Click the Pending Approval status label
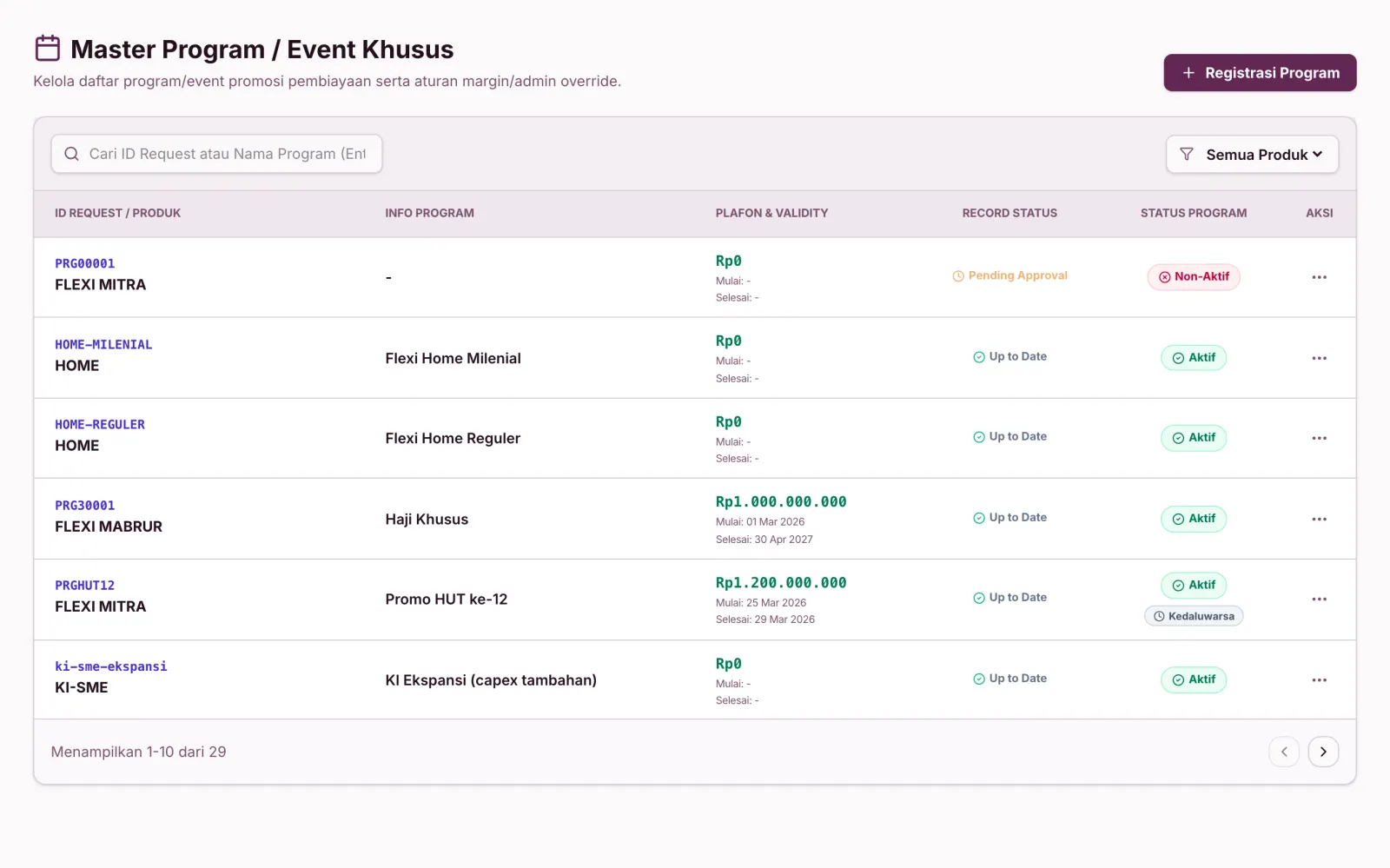The width and height of the screenshot is (1390, 868). (x=1009, y=275)
